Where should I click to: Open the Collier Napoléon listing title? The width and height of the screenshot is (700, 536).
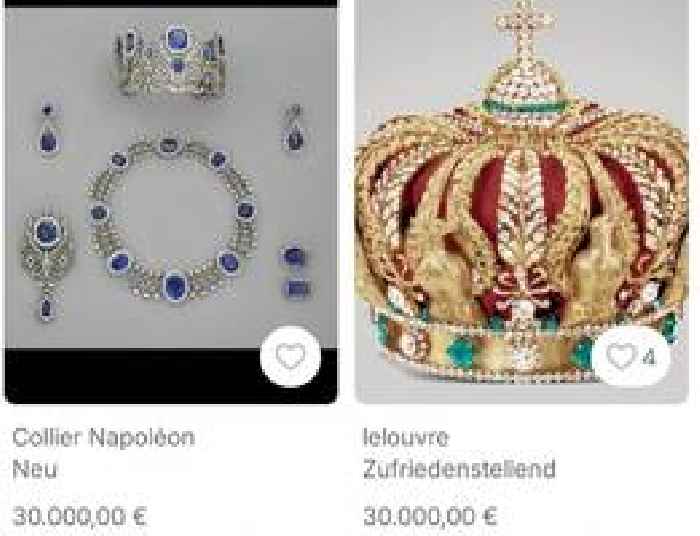click(104, 437)
